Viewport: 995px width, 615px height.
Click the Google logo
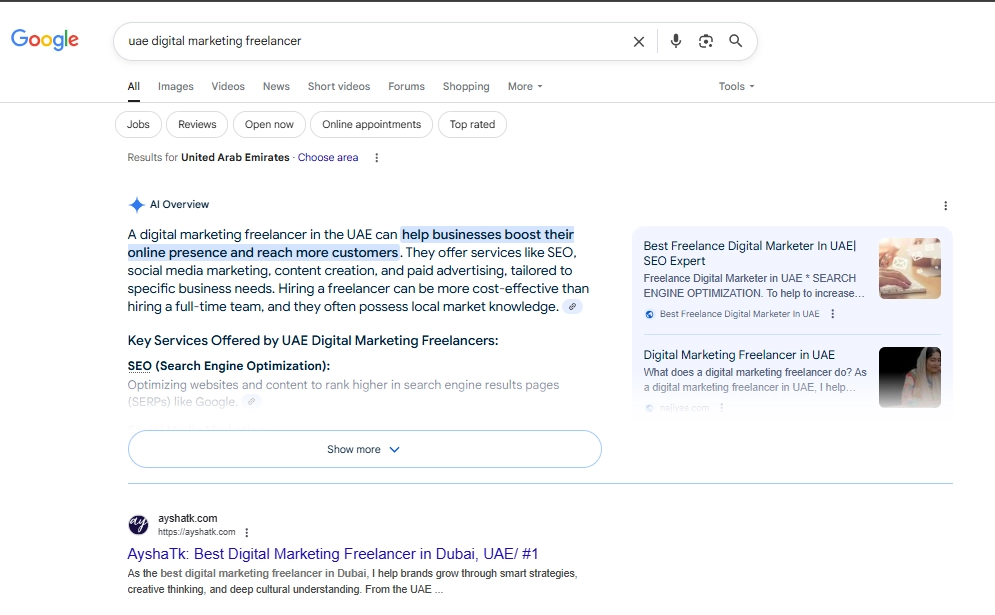(45, 39)
